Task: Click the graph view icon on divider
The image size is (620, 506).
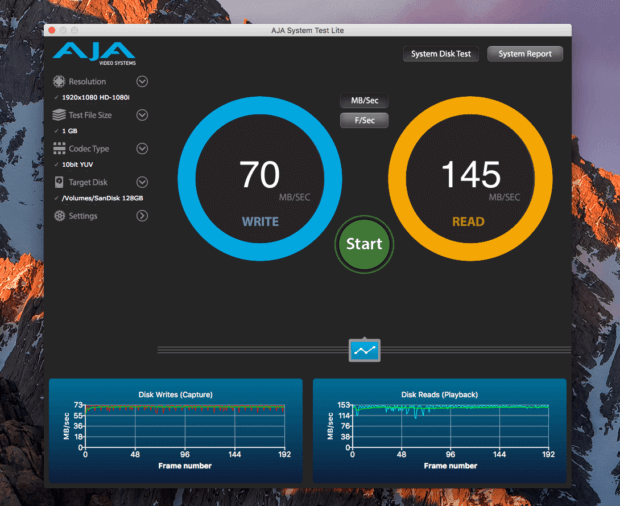Action: point(364,350)
